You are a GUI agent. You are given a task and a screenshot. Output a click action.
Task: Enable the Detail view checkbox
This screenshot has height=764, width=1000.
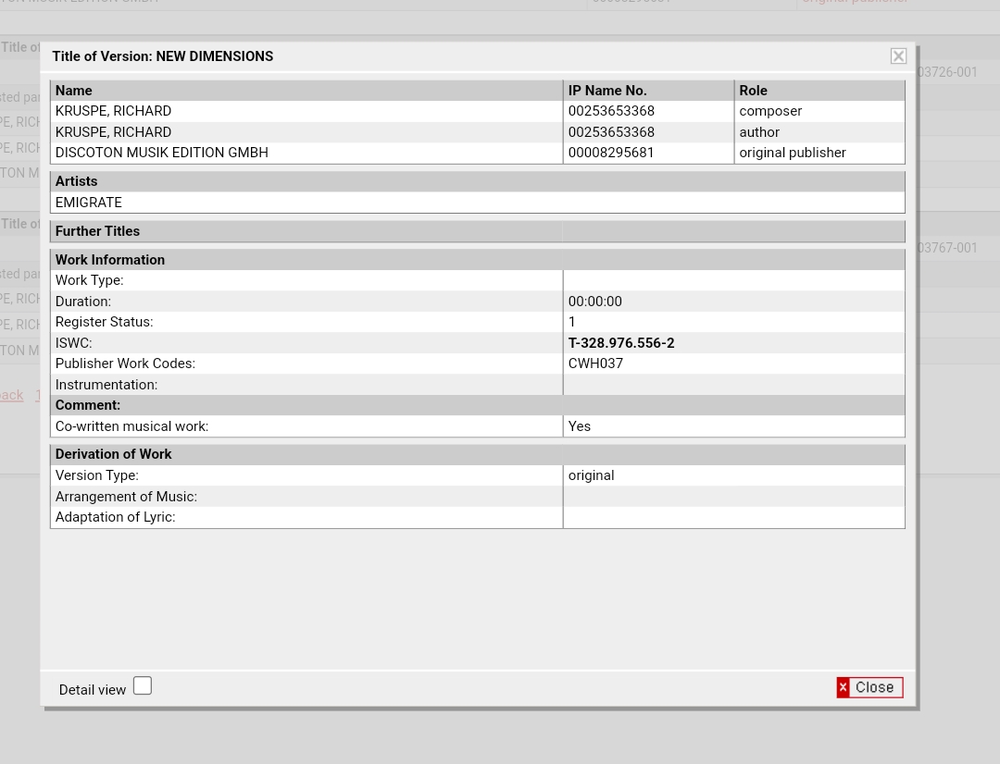[x=142, y=686]
